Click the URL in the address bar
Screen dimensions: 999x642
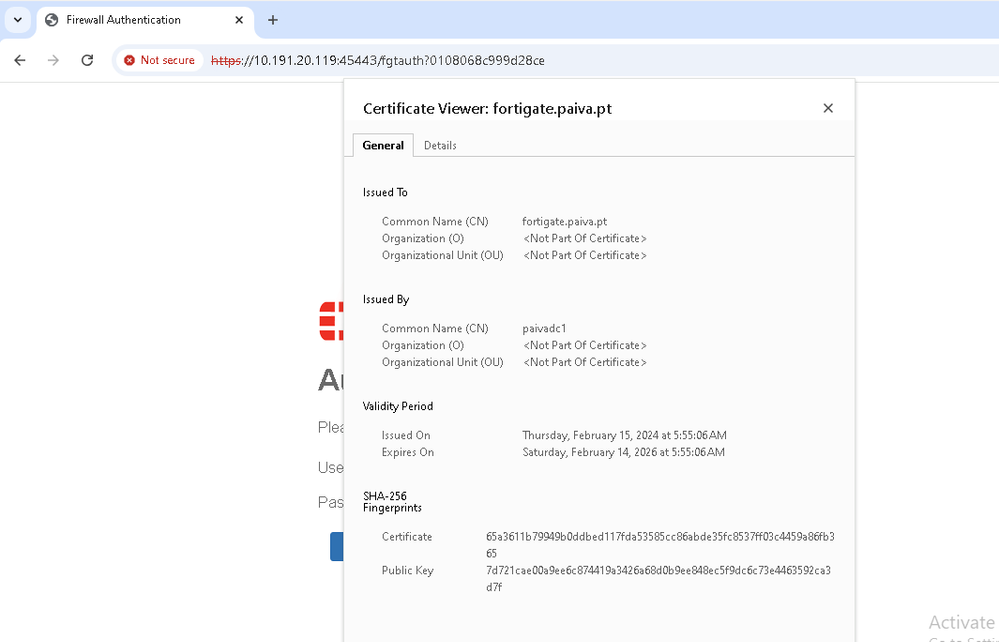(378, 61)
